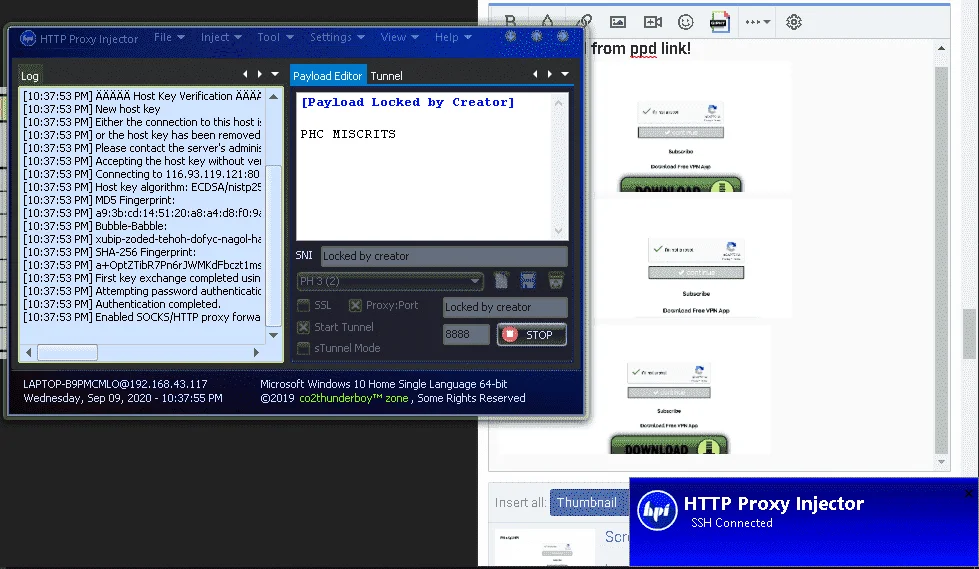Click the GIF file icon in editor toolbar
This screenshot has width=979, height=569.
[719, 22]
